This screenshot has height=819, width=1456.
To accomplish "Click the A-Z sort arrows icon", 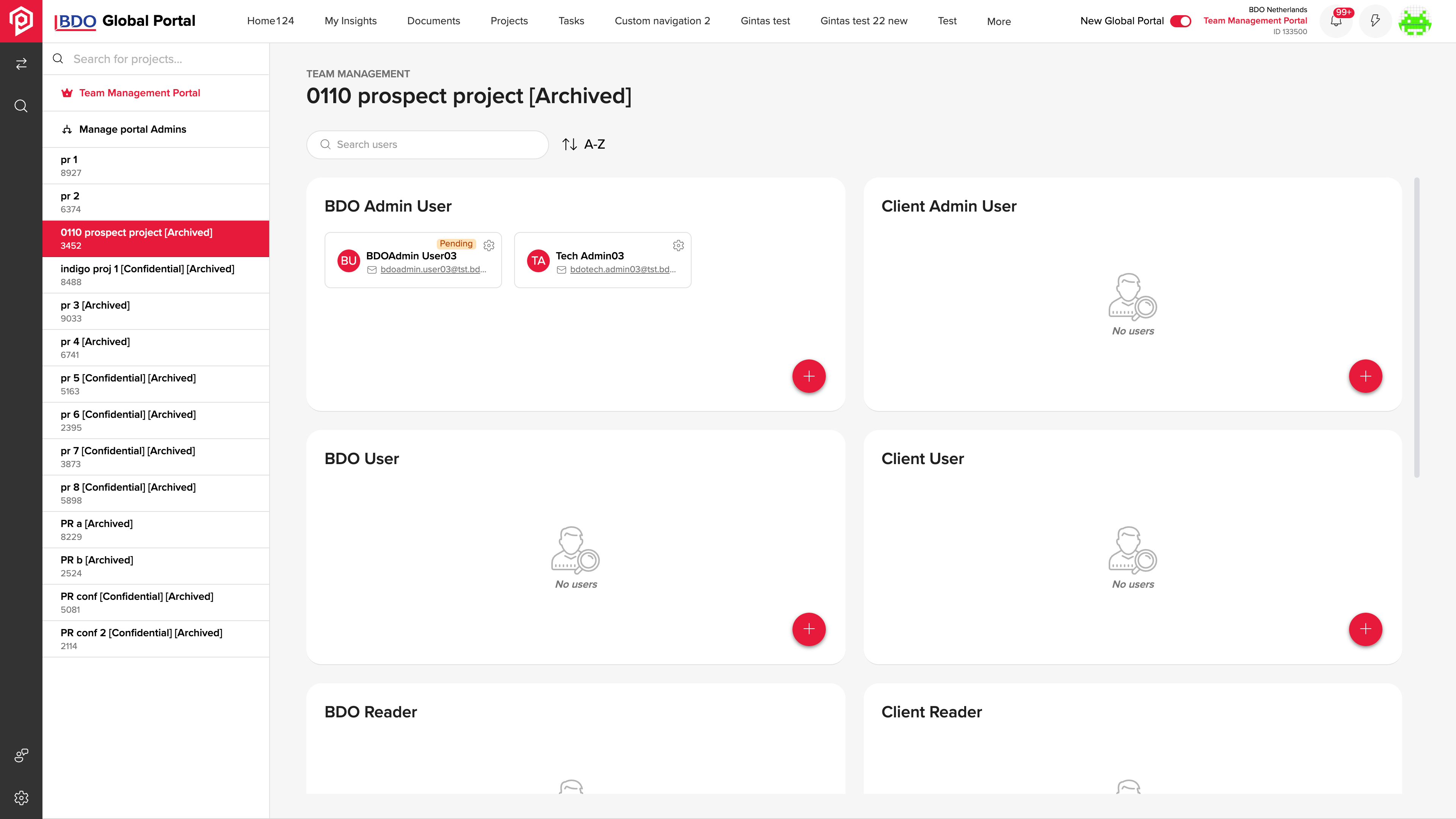I will tap(570, 144).
